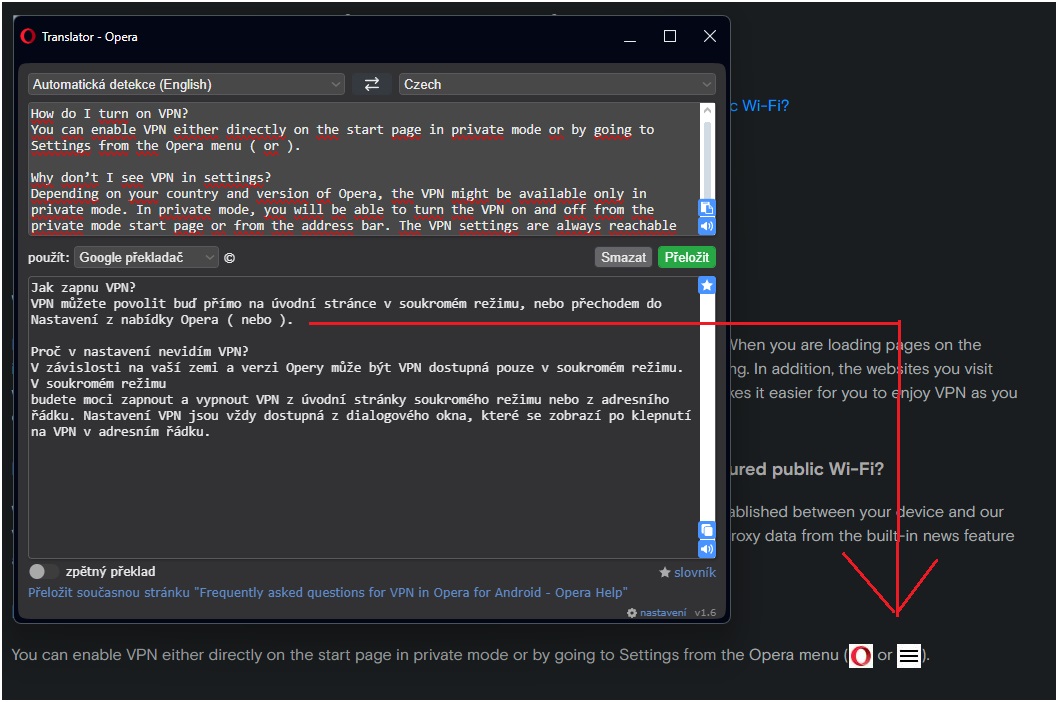This screenshot has width=1058, height=702.
Task: Open the slovník link
Action: 694,572
